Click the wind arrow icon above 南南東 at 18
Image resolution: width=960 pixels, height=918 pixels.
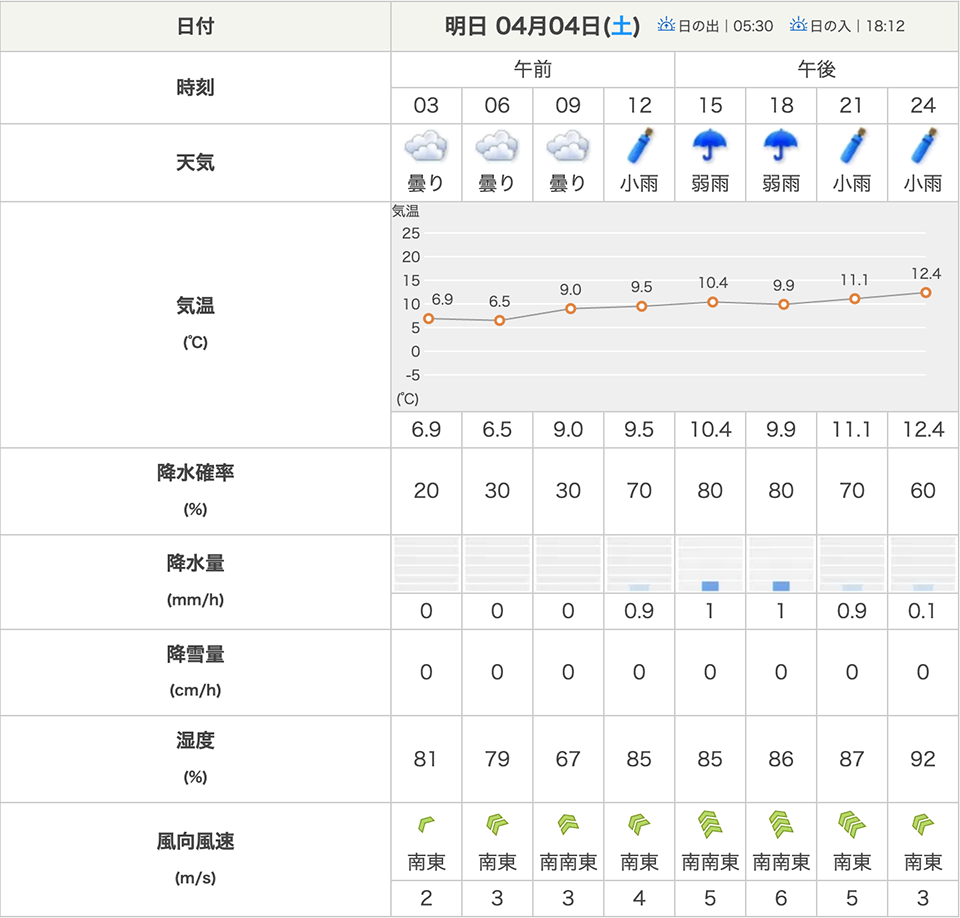[781, 825]
